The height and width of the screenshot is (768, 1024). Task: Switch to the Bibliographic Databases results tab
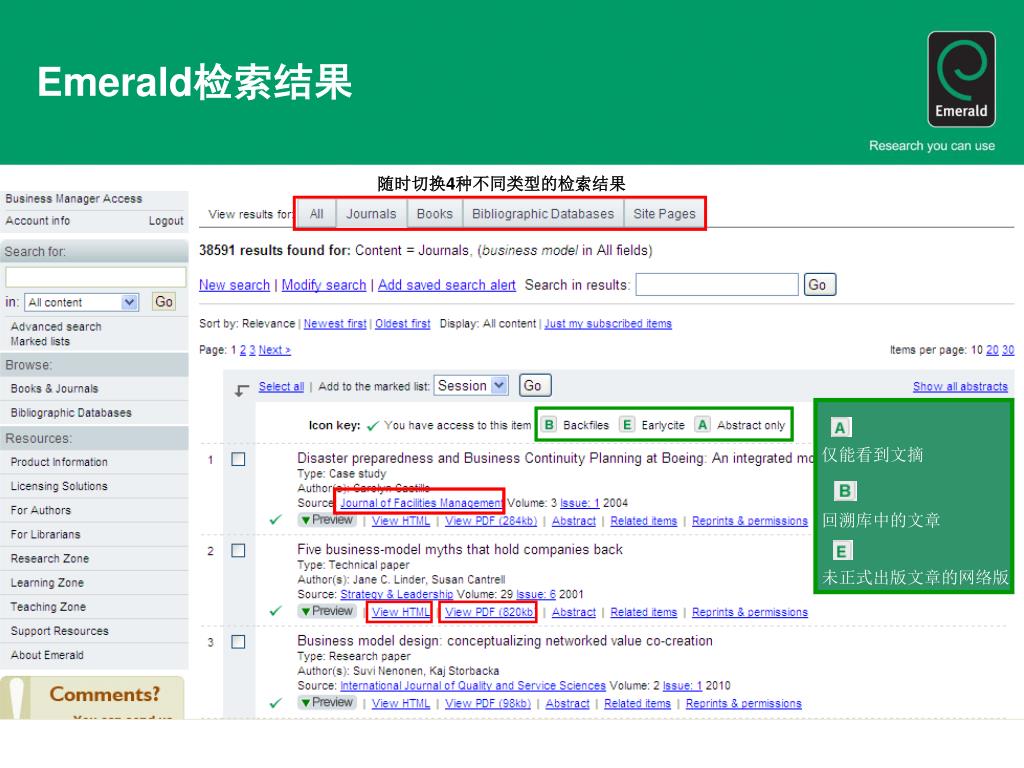pos(543,214)
